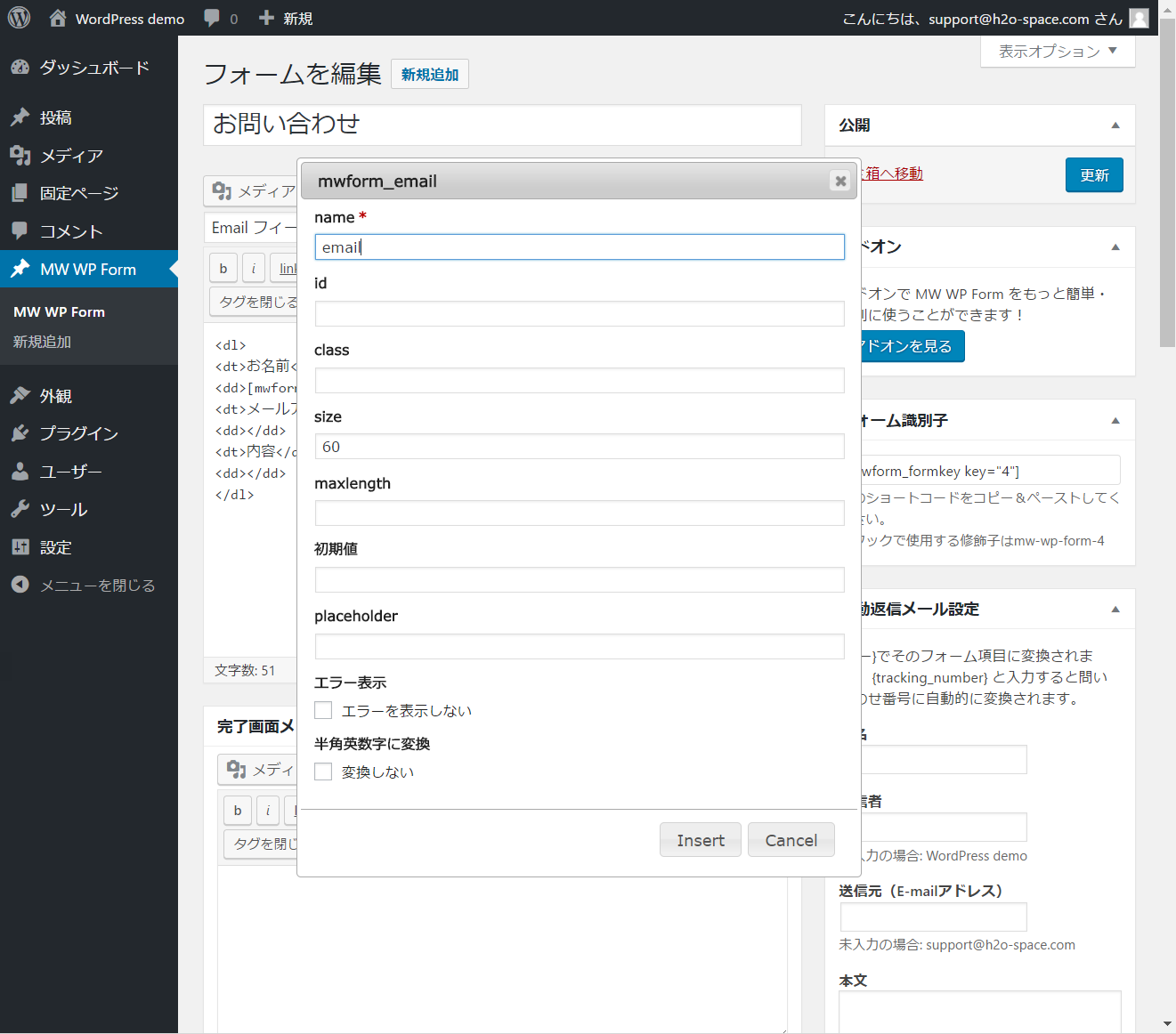Collapse the 公開 panel arrow
The width and height of the screenshot is (1176, 1034).
[x=1115, y=125]
